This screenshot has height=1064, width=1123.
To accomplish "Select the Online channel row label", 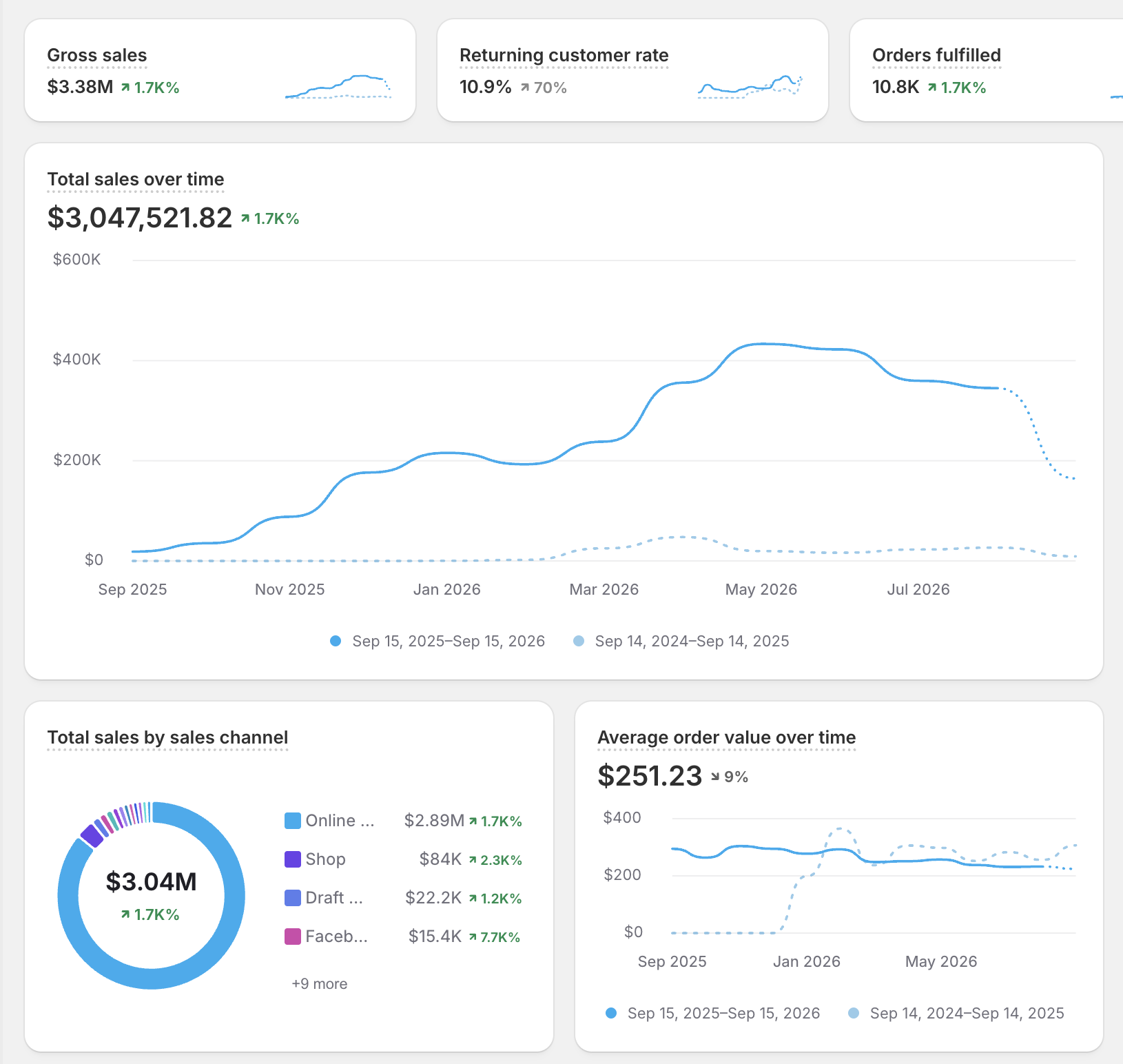I will tap(340, 821).
